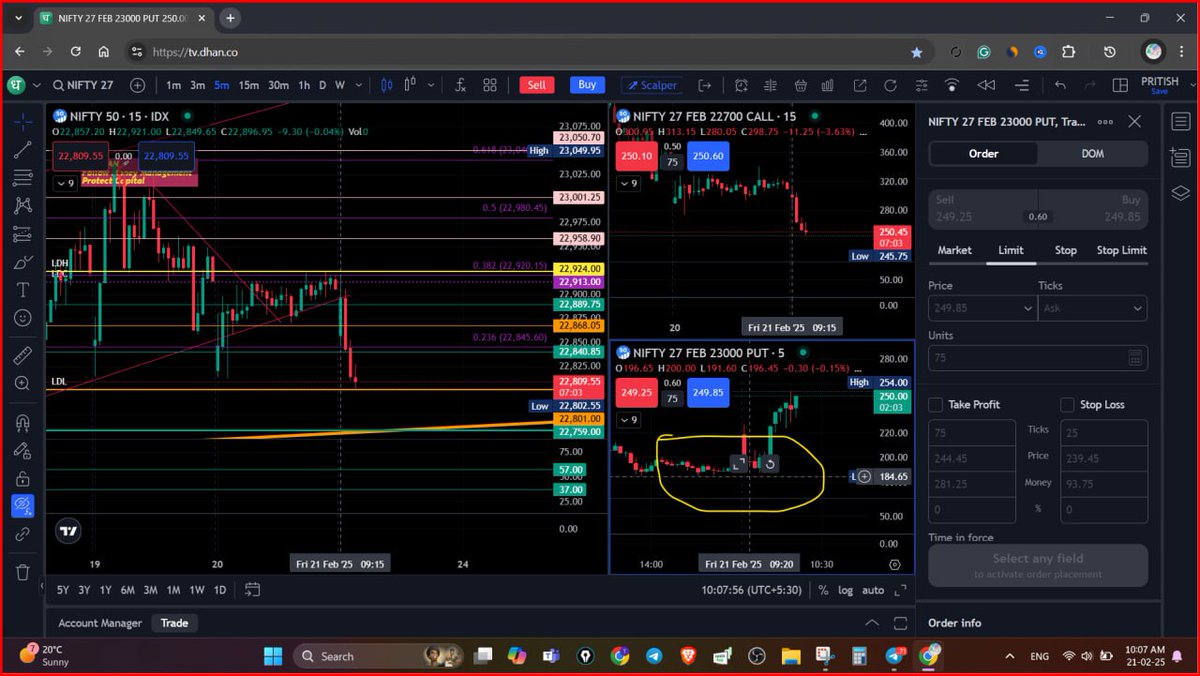Open the emoji icons tool
1200x676 pixels.
22,318
